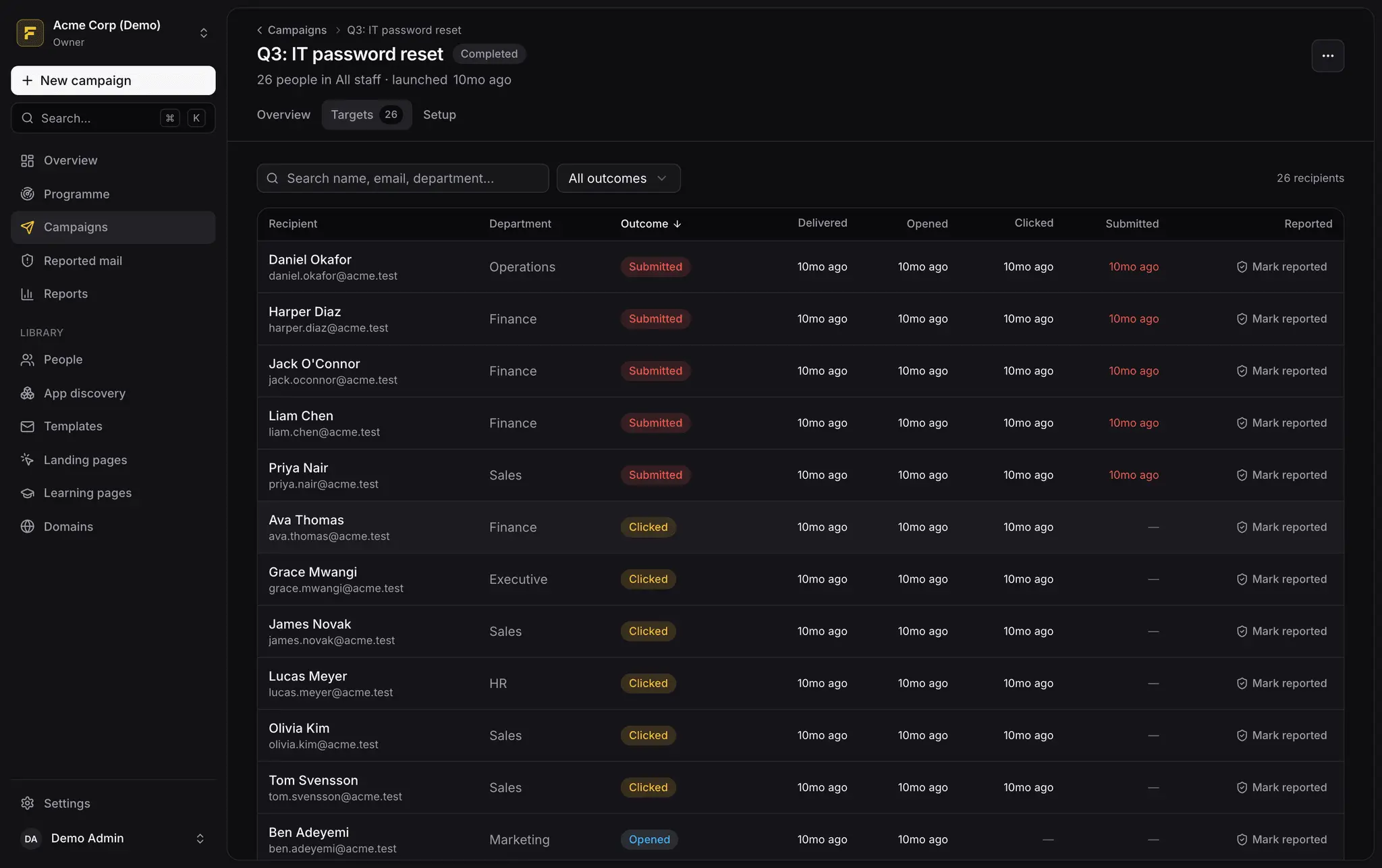
Task: Open the Templates envelope icon
Action: pos(27,426)
